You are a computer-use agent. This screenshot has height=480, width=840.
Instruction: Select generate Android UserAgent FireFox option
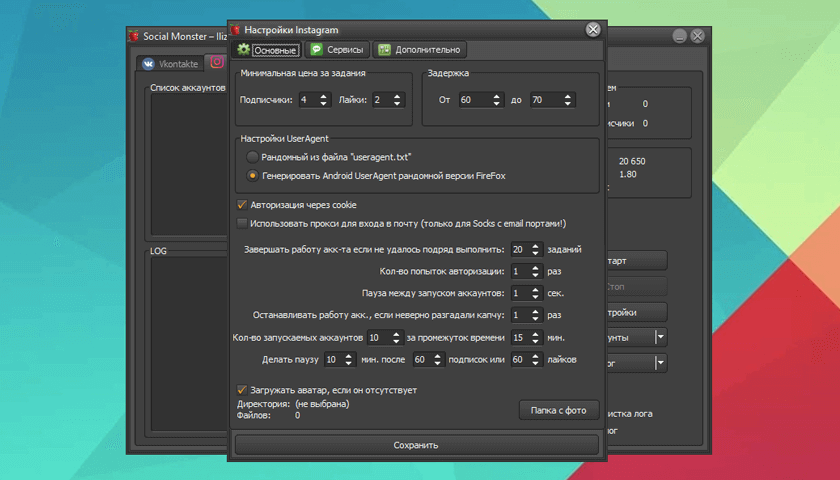tap(252, 176)
